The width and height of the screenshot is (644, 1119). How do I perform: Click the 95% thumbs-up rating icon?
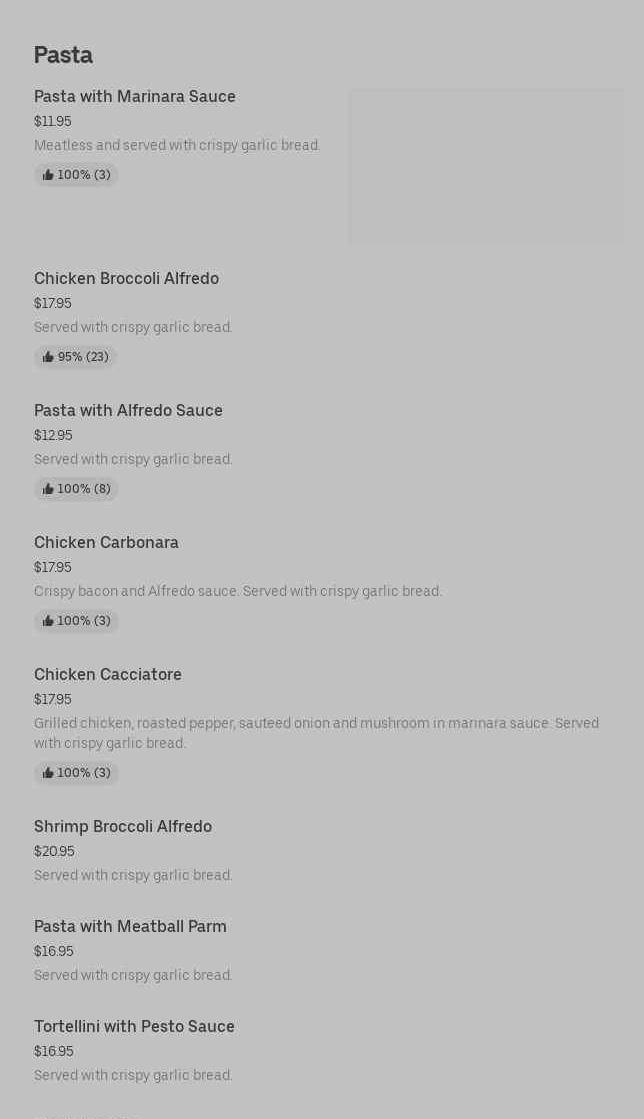[x=48, y=357]
